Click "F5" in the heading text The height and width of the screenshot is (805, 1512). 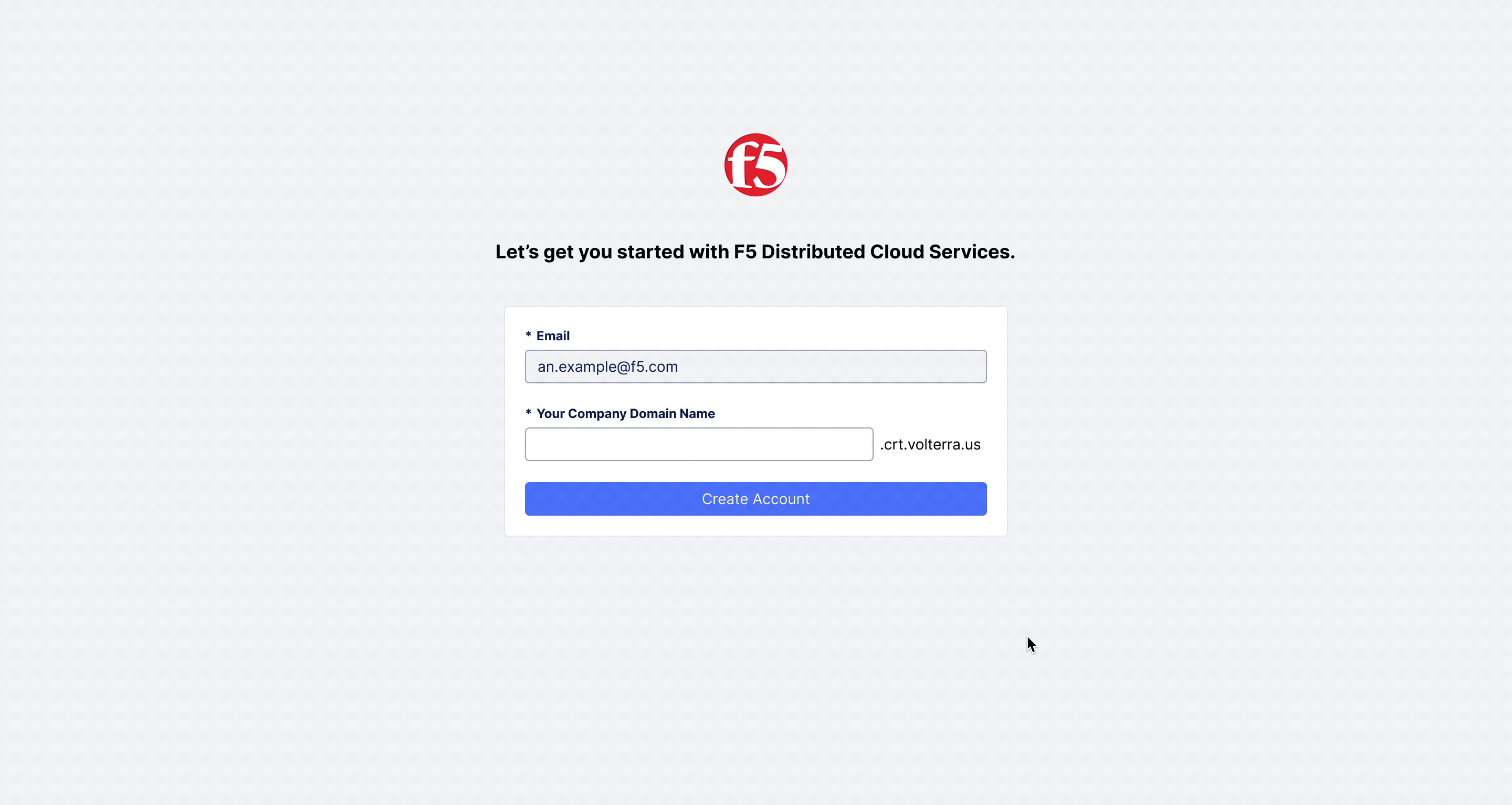[745, 252]
